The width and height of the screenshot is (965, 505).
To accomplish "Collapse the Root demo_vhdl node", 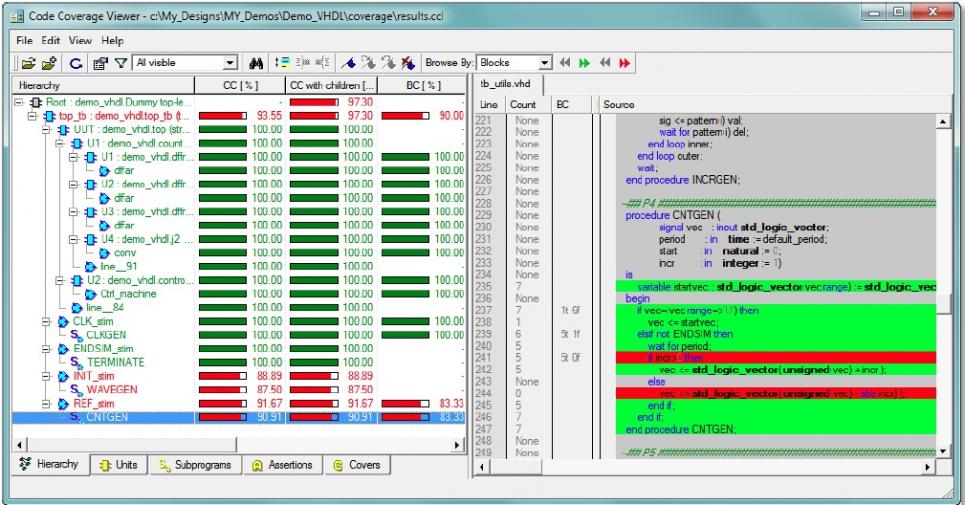I will click(19, 102).
